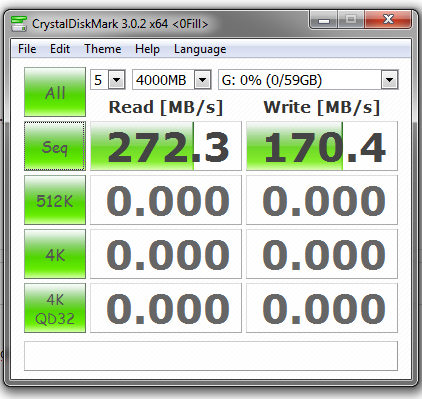Open the Edit menu
Viewport: 422px width, 399px height.
60,49
